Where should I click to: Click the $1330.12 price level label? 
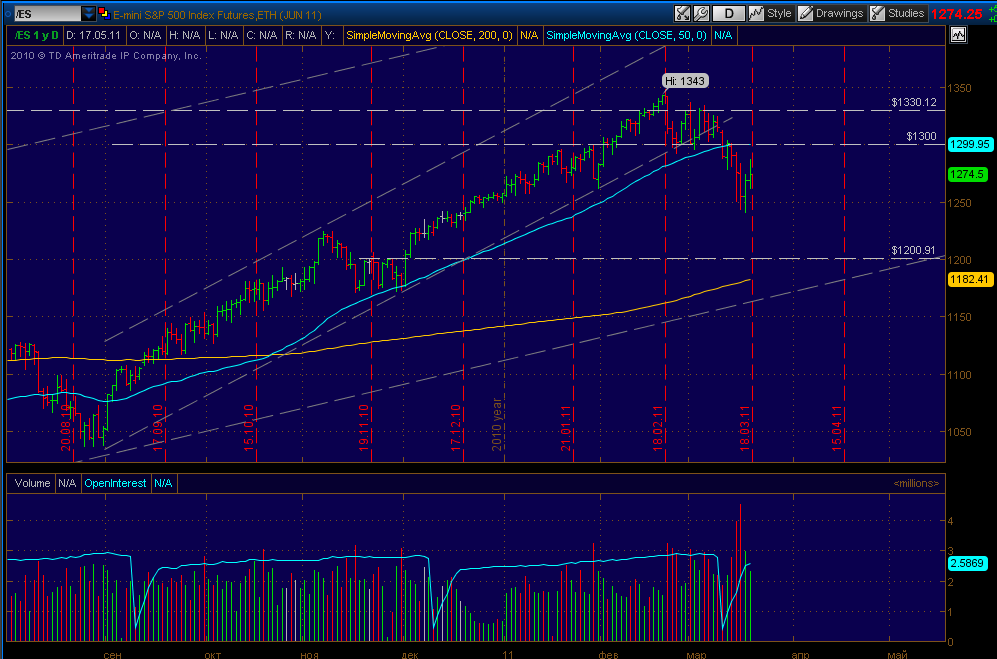(x=914, y=102)
